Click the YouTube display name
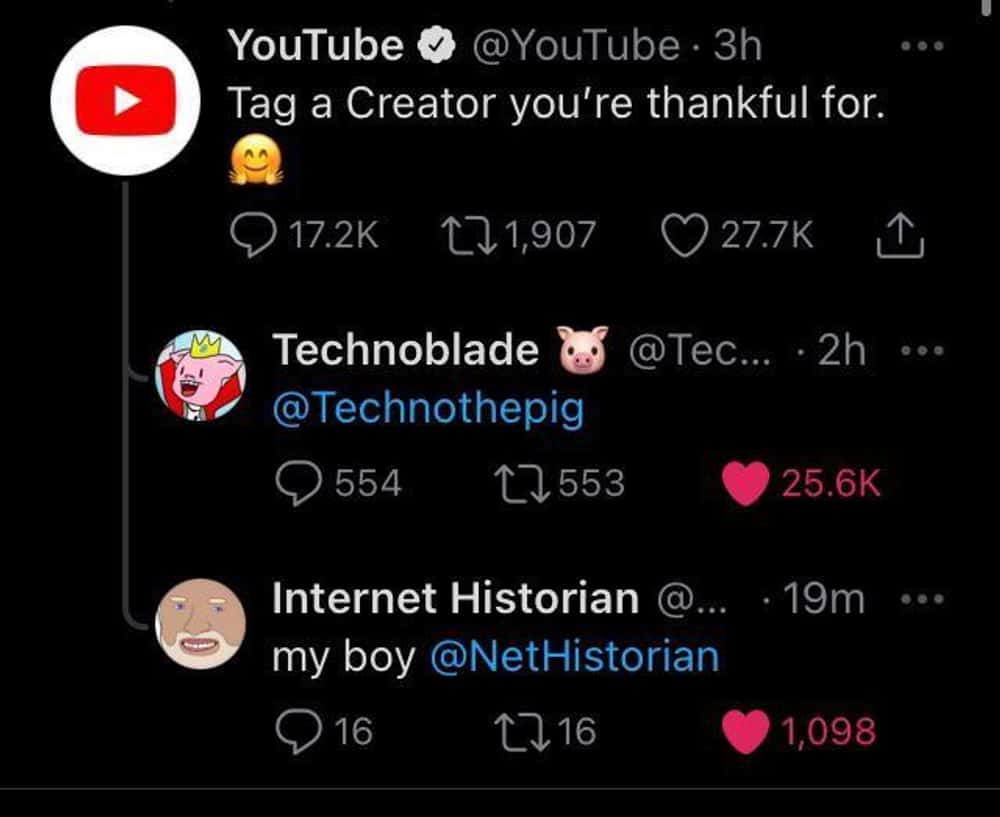The image size is (1000, 817). coord(314,45)
